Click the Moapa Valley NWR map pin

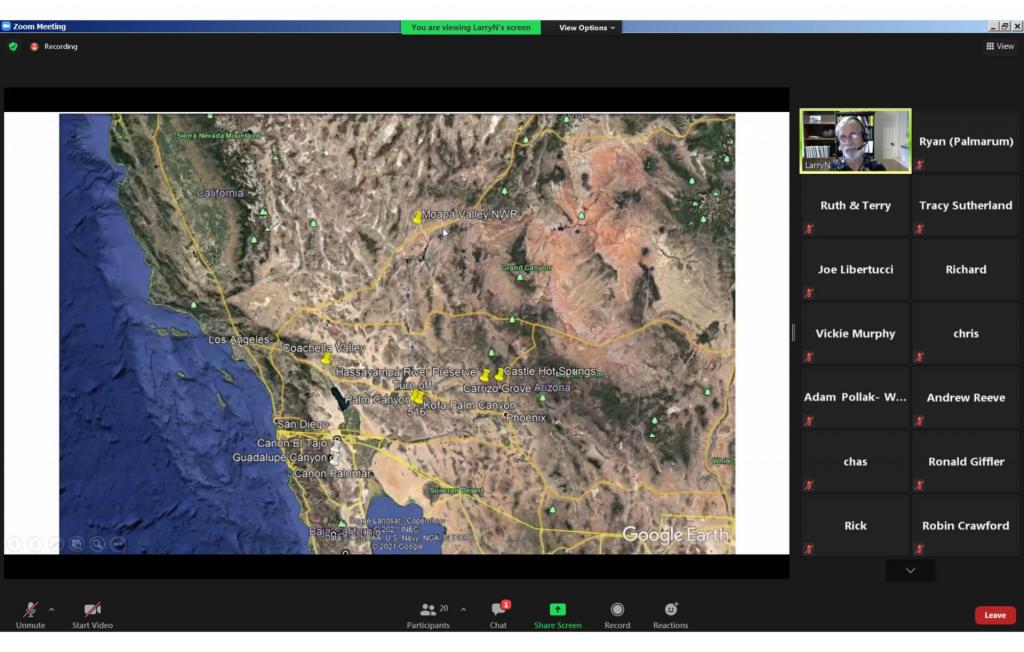pyautogui.click(x=417, y=217)
